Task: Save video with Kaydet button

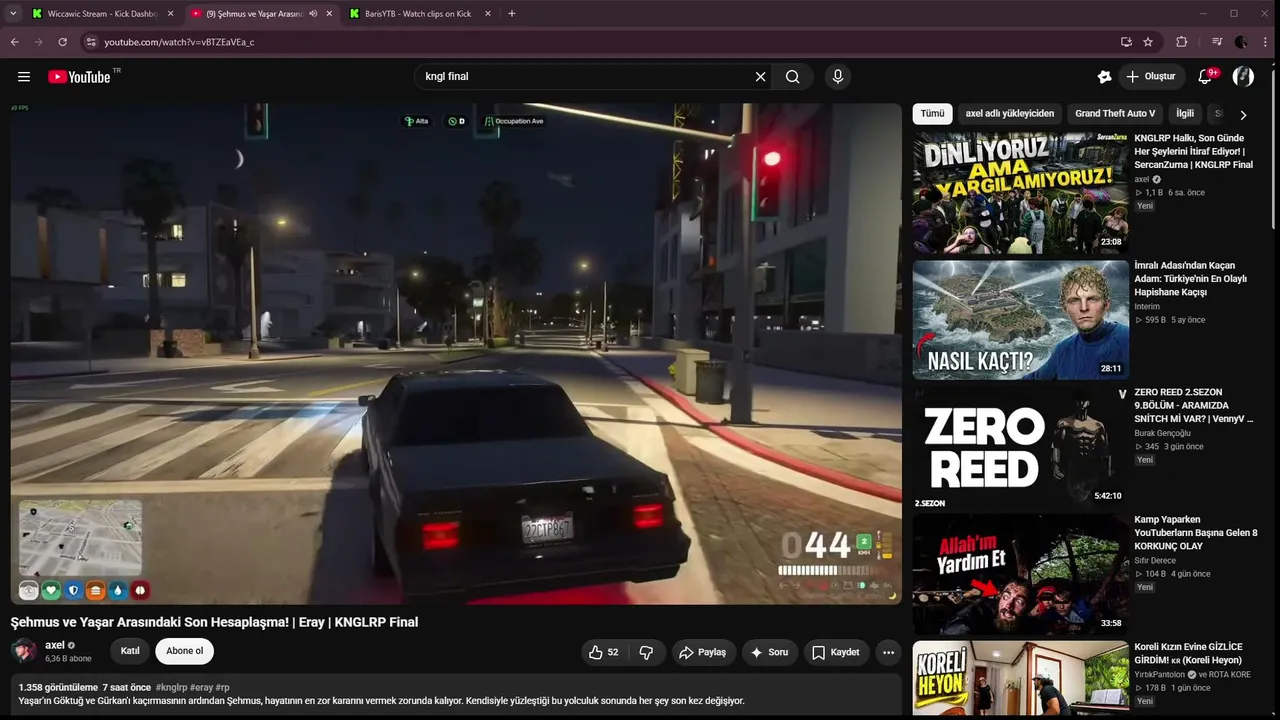Action: click(836, 652)
